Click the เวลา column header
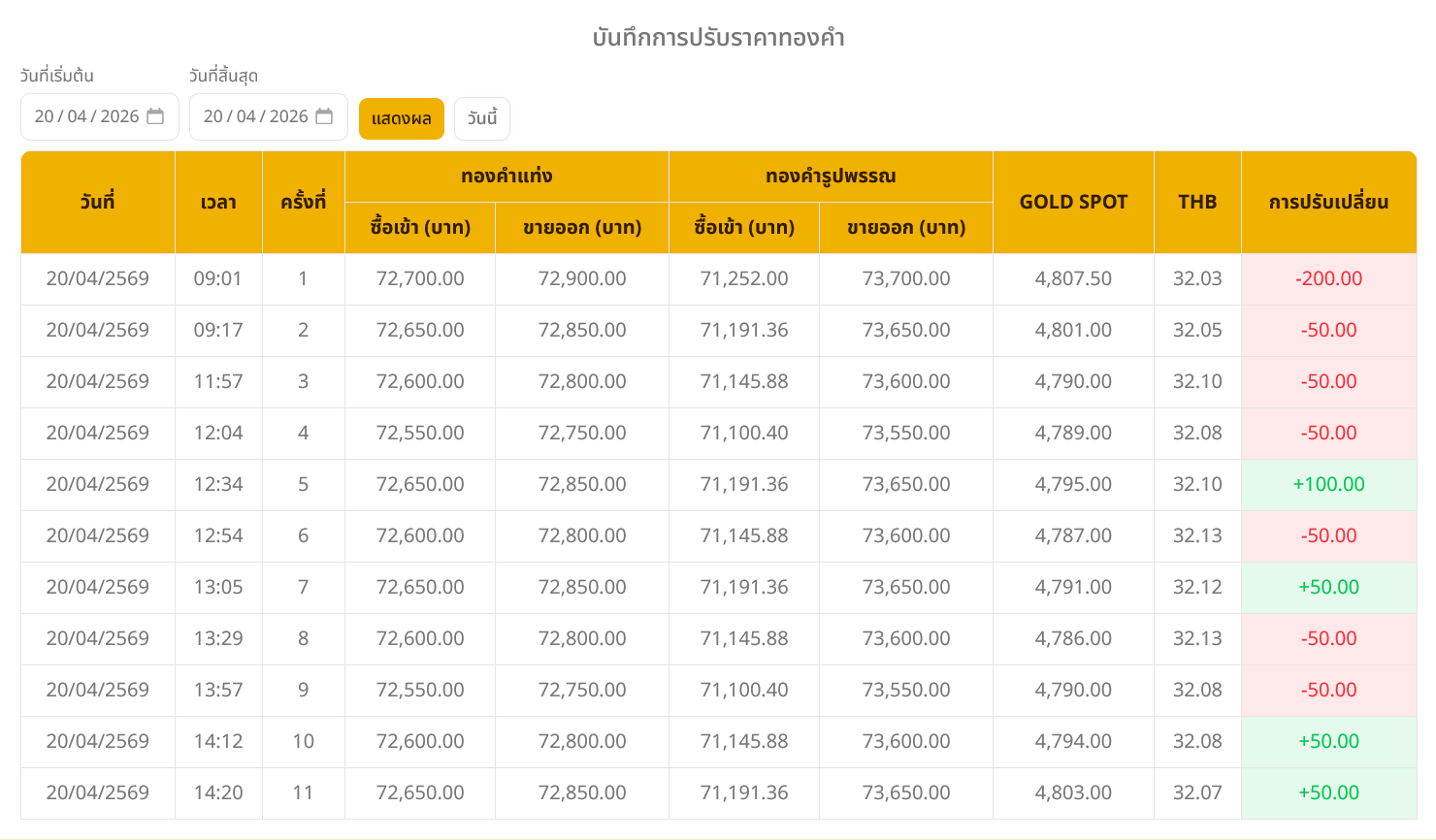 click(x=218, y=202)
